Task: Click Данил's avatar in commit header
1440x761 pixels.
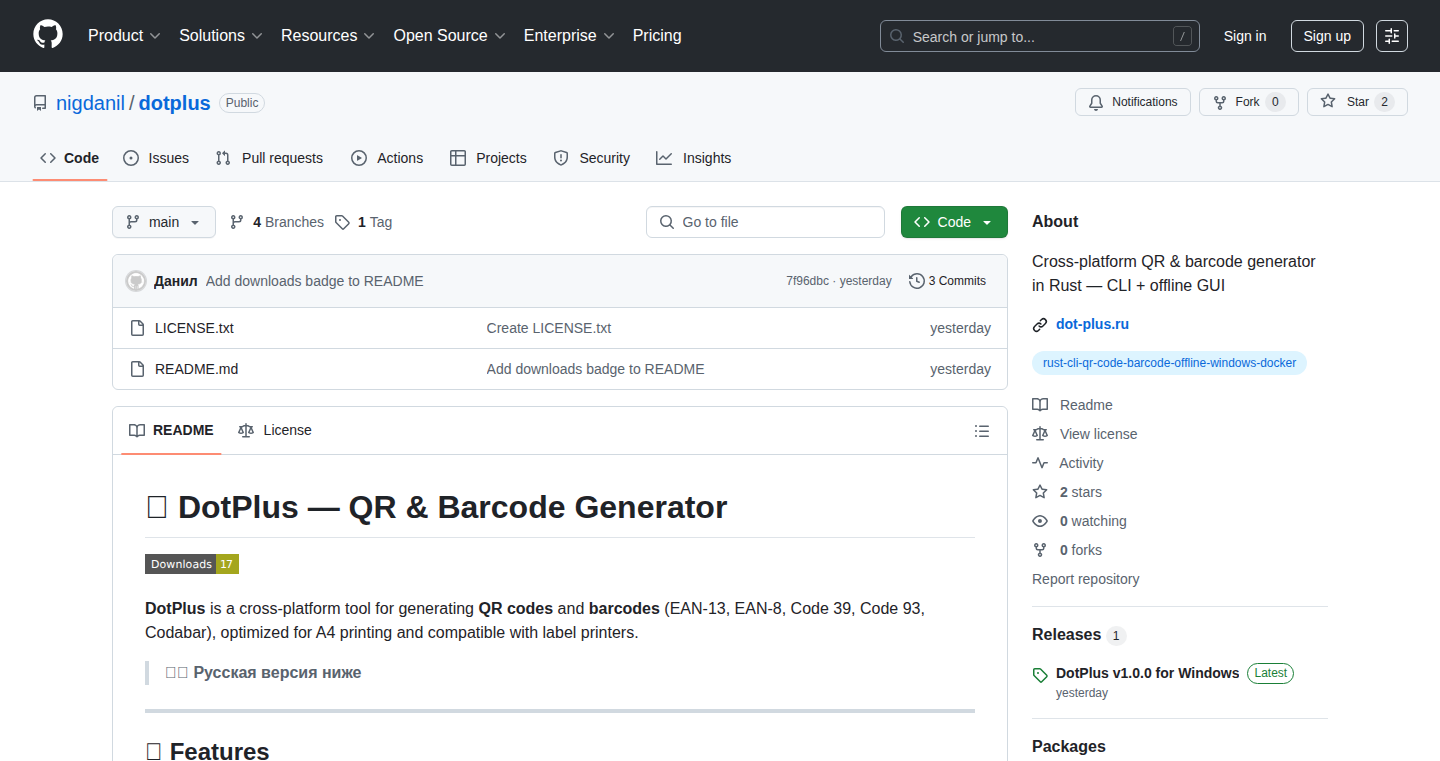Action: coord(136,281)
